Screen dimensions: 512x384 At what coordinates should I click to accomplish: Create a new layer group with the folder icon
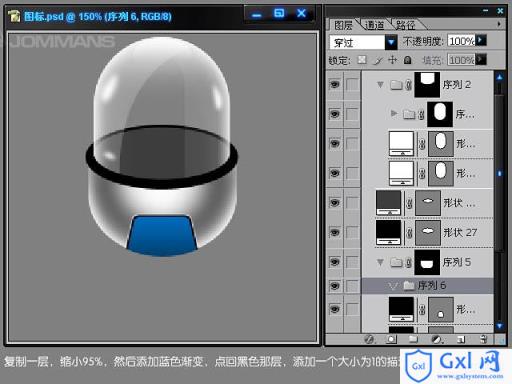click(x=413, y=339)
